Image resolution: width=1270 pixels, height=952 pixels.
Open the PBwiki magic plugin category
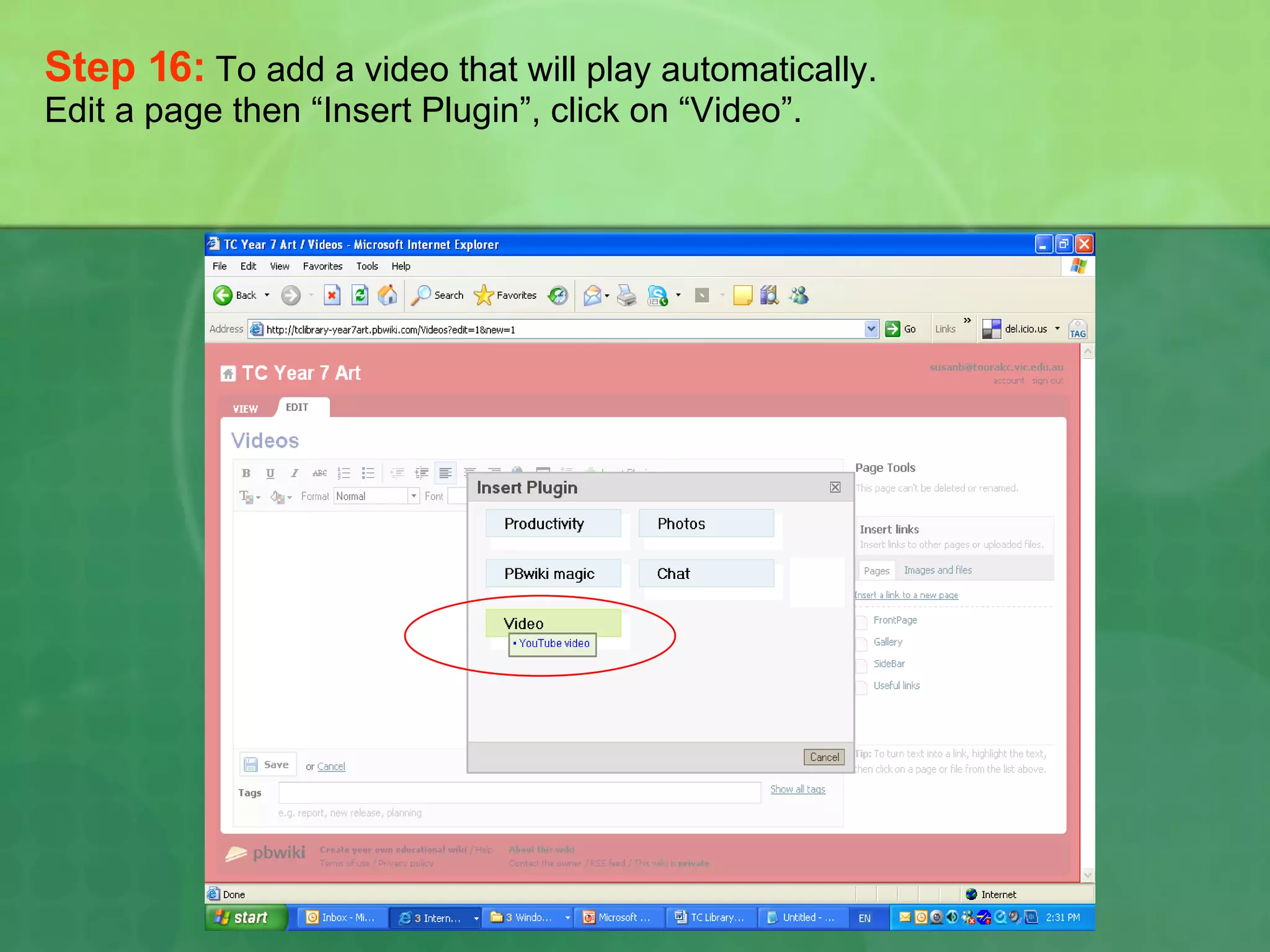click(553, 574)
